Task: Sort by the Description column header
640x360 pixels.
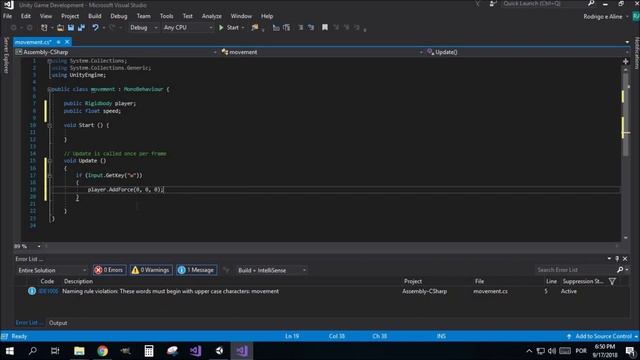Action: (x=78, y=281)
